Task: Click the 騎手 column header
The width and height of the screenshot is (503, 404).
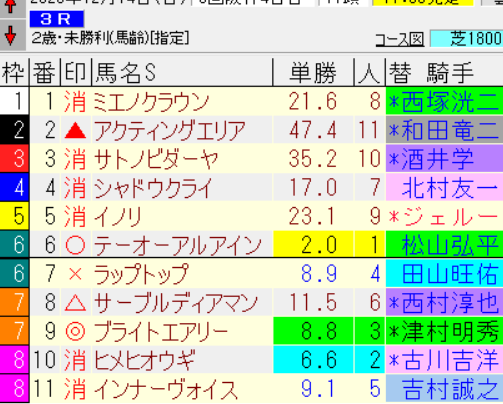Action: (x=450, y=72)
